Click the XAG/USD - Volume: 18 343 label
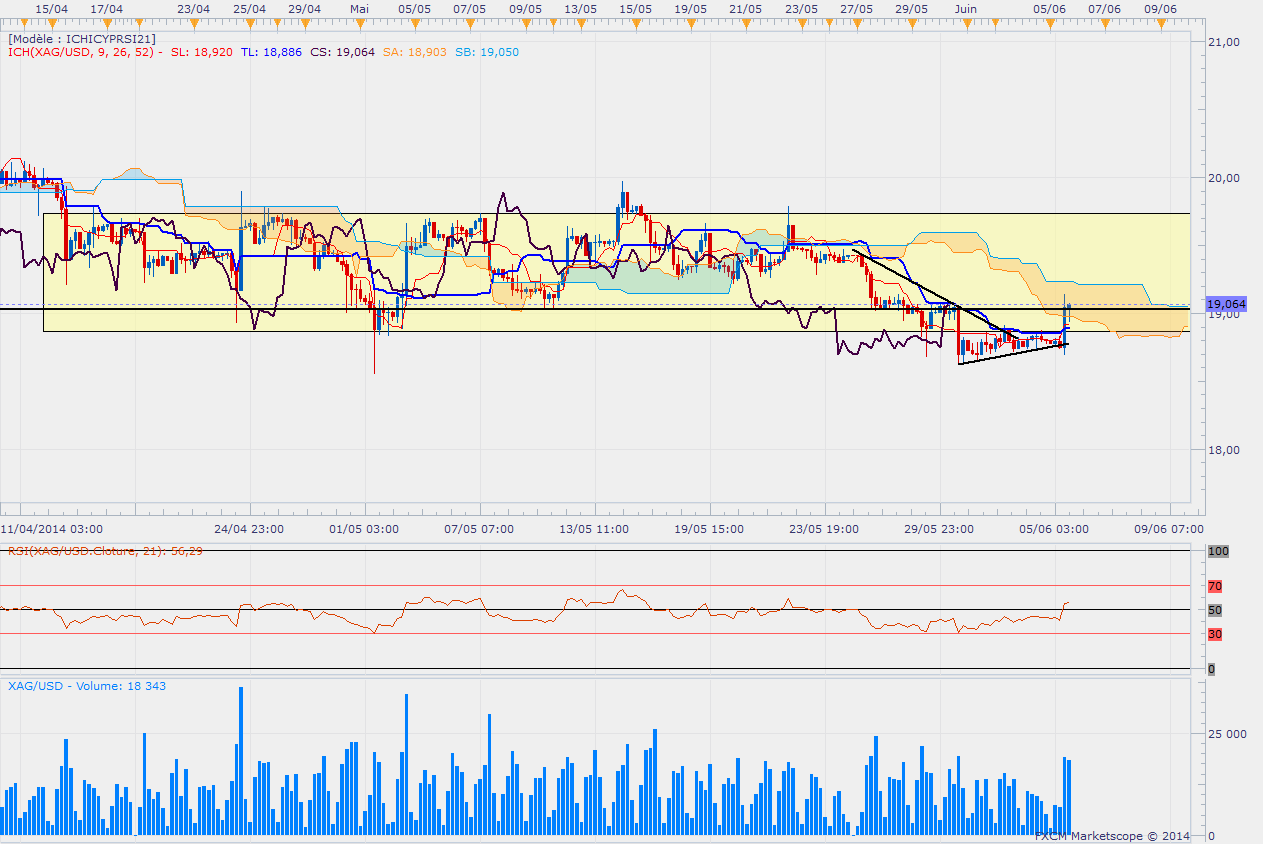 coord(87,686)
